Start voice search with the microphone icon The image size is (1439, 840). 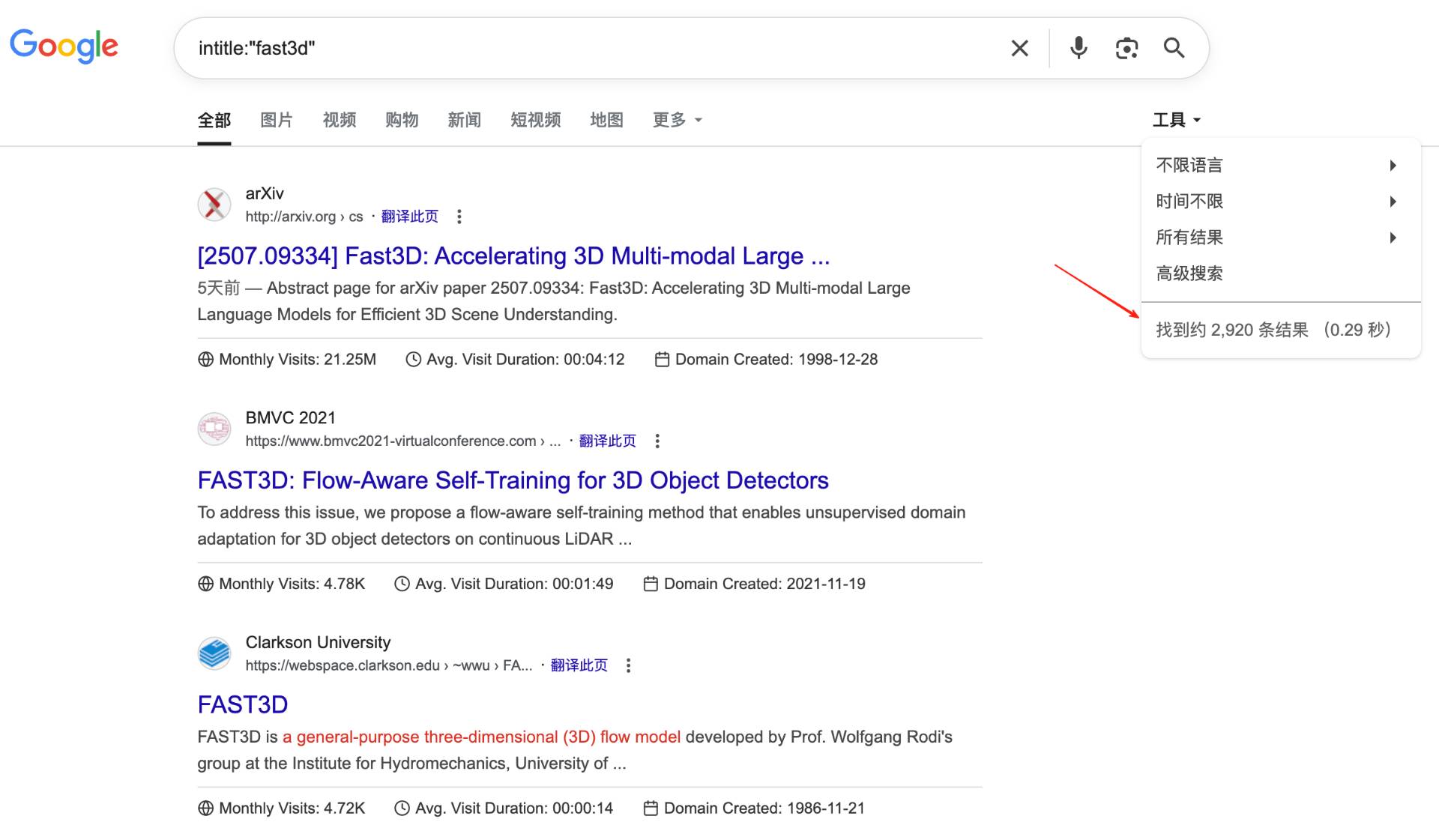(1079, 48)
